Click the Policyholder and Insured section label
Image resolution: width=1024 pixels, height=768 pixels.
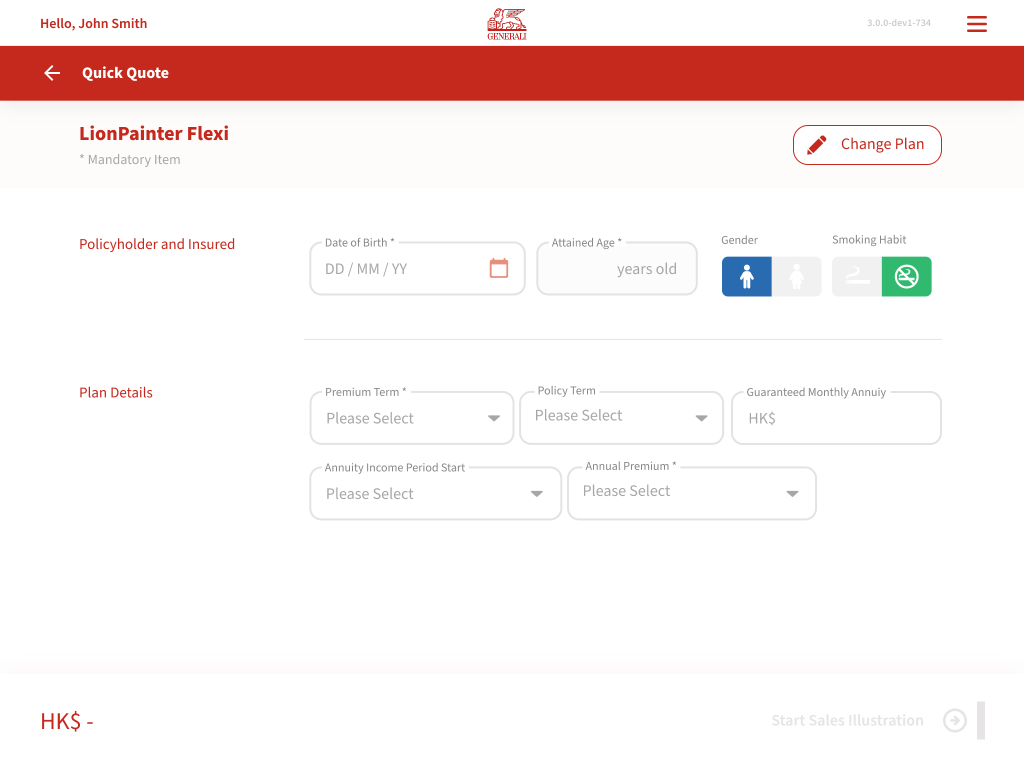click(x=157, y=244)
